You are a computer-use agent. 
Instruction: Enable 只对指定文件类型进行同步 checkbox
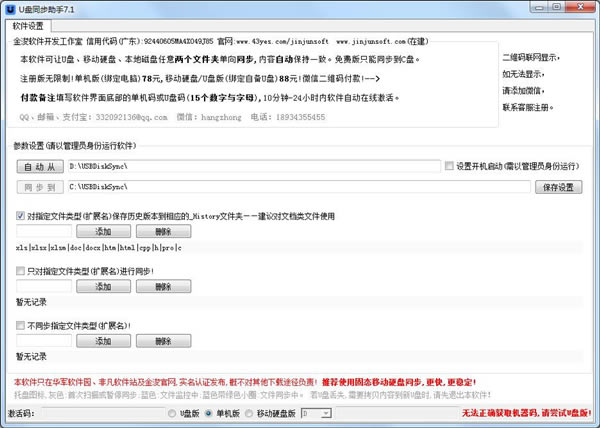[x=21, y=270]
